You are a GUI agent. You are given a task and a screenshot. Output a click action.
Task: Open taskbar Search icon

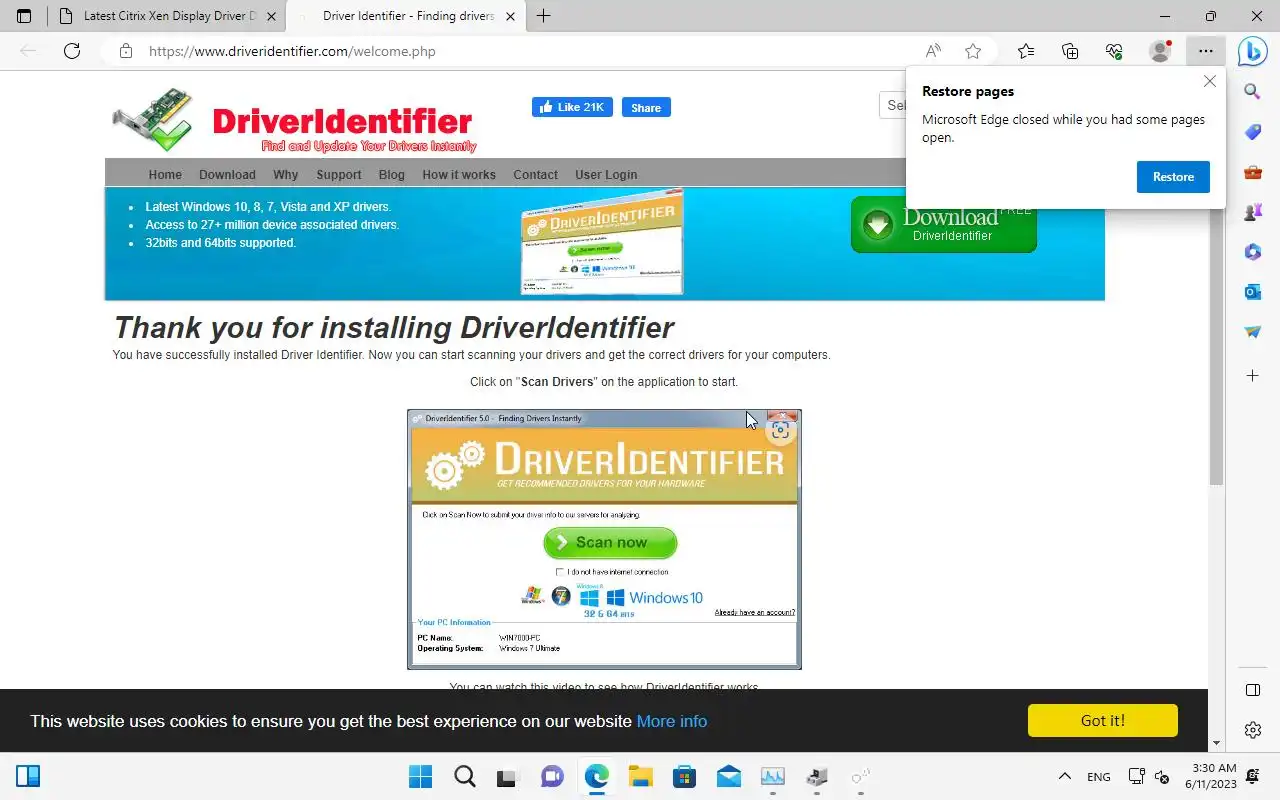465,776
